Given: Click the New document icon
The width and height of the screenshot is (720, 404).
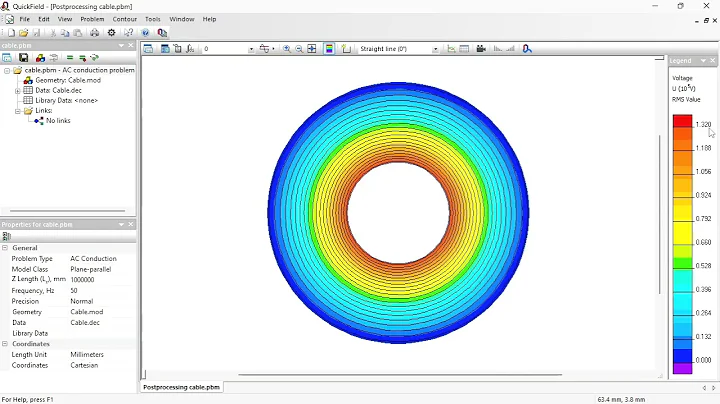Looking at the screenshot, I should point(11,33).
